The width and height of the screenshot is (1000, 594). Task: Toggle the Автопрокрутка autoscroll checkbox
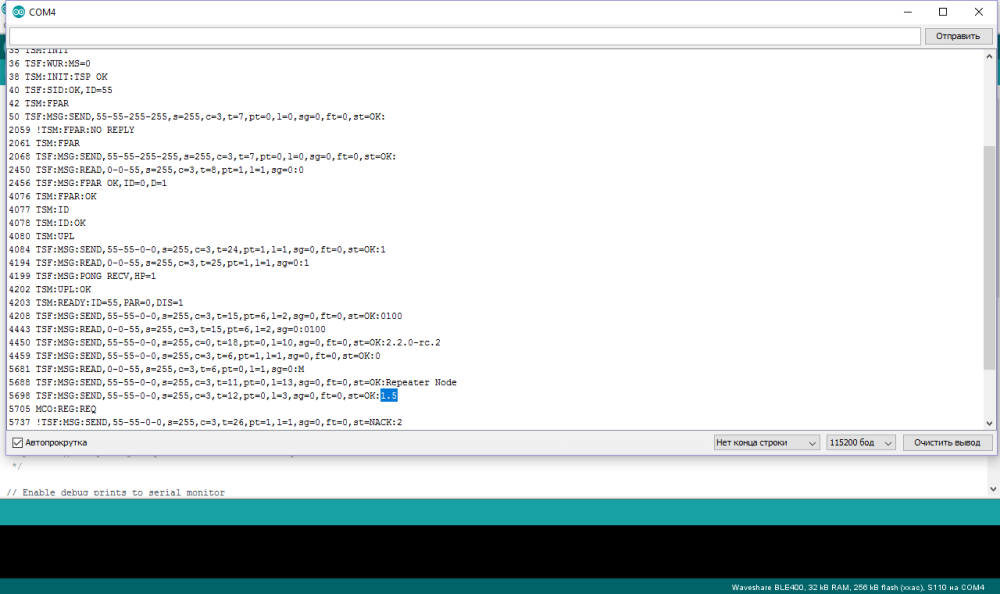click(17, 442)
